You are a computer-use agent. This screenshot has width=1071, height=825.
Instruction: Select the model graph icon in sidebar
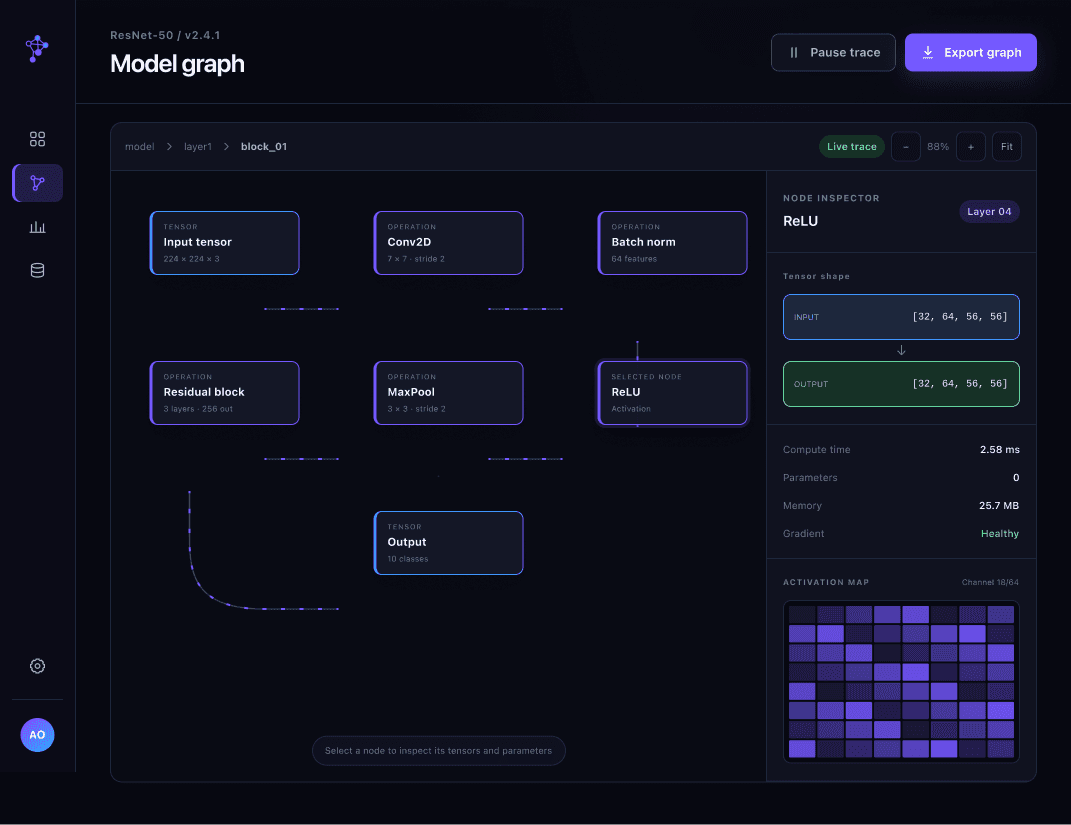click(x=38, y=183)
